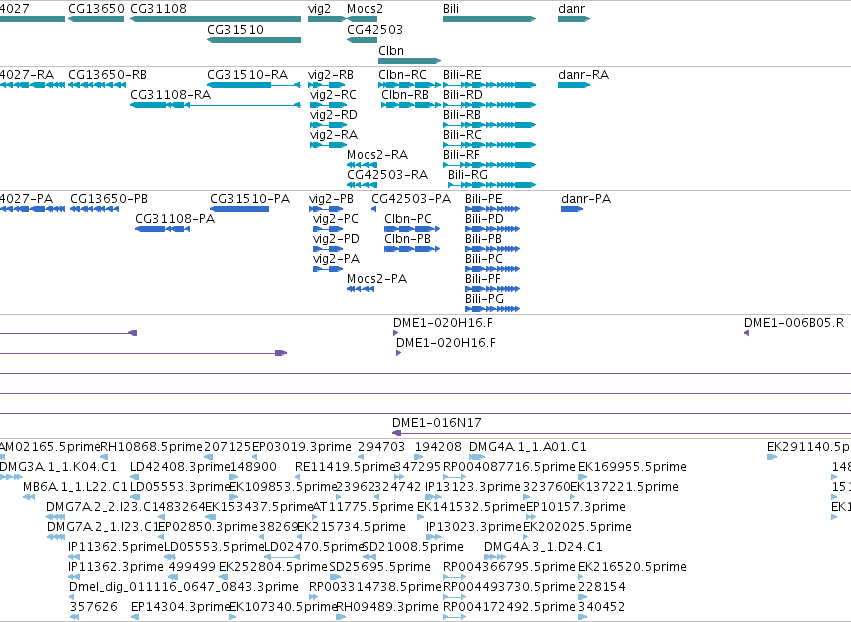Select transcript vig2-RB
The image size is (851, 622).
[x=327, y=85]
